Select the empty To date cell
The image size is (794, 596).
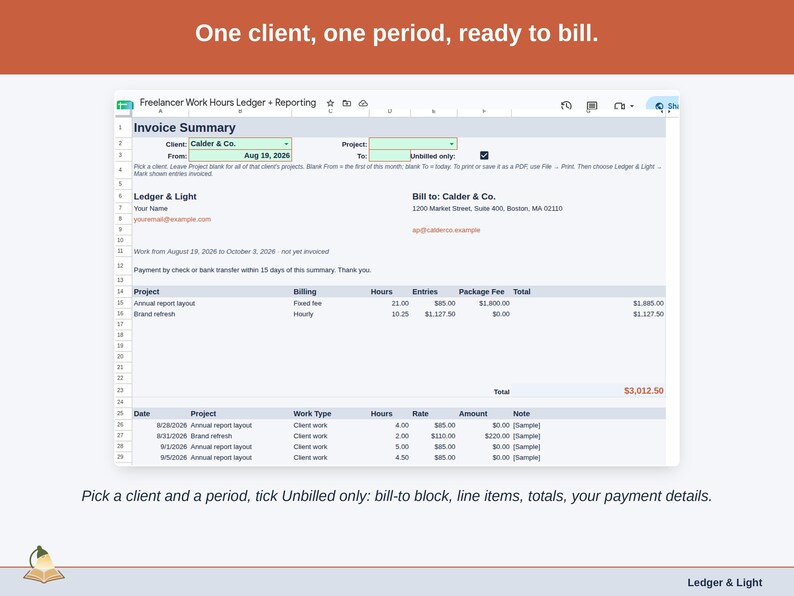pos(389,155)
